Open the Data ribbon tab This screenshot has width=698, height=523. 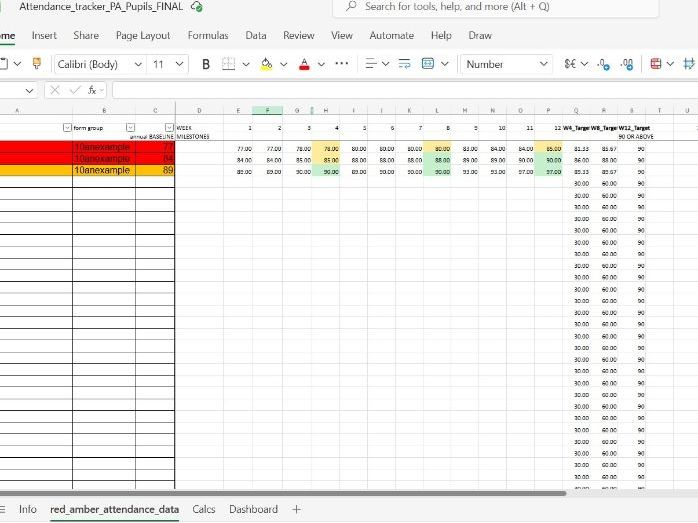(x=256, y=36)
